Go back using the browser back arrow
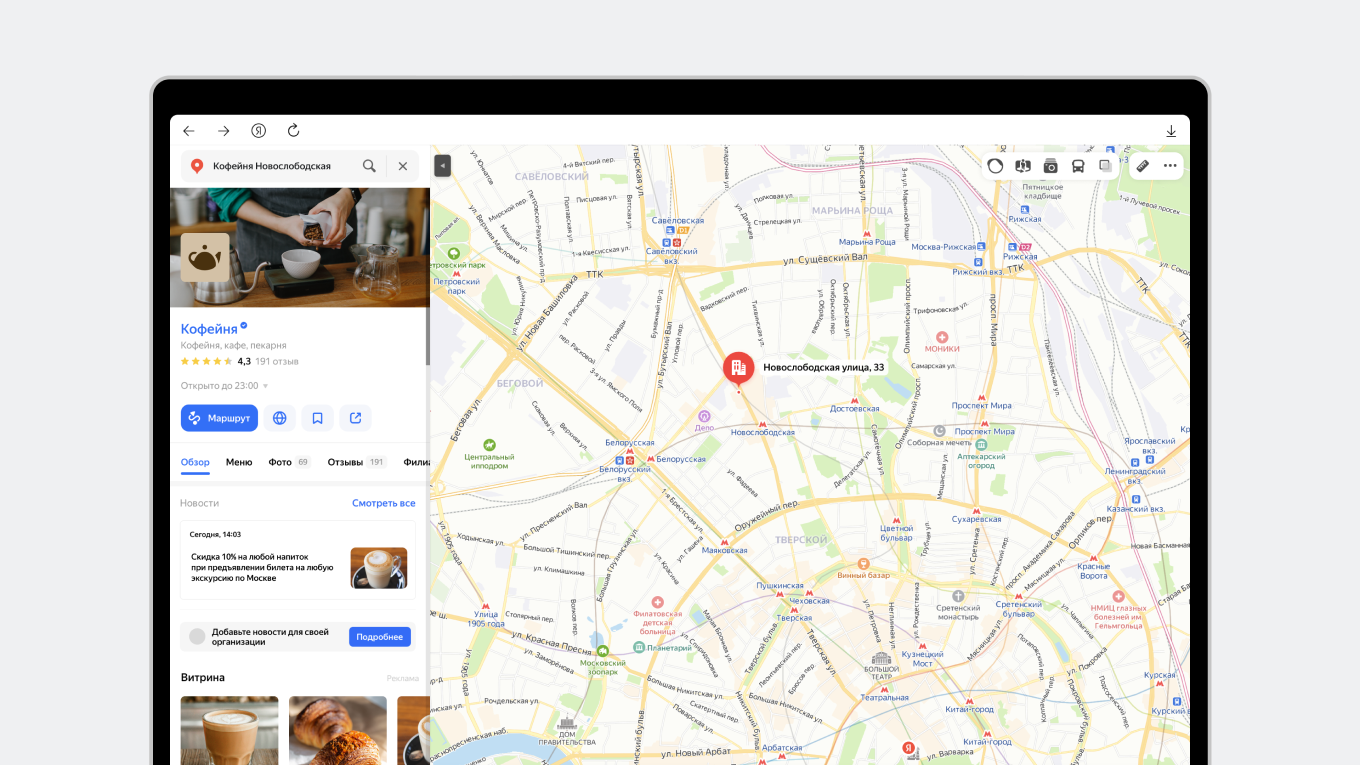1360x765 pixels. (x=189, y=131)
